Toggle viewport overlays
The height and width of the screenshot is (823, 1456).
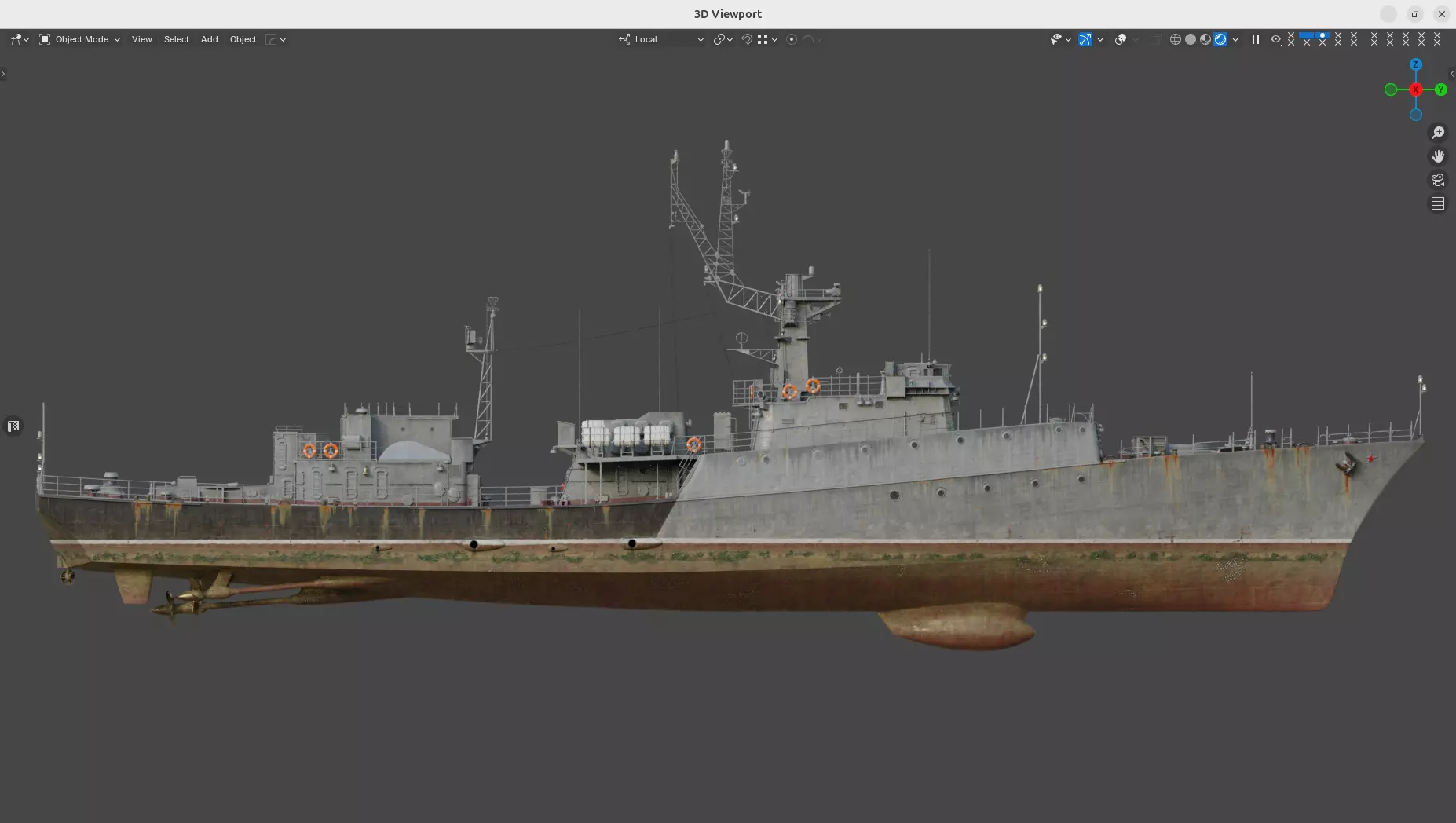(x=1121, y=39)
